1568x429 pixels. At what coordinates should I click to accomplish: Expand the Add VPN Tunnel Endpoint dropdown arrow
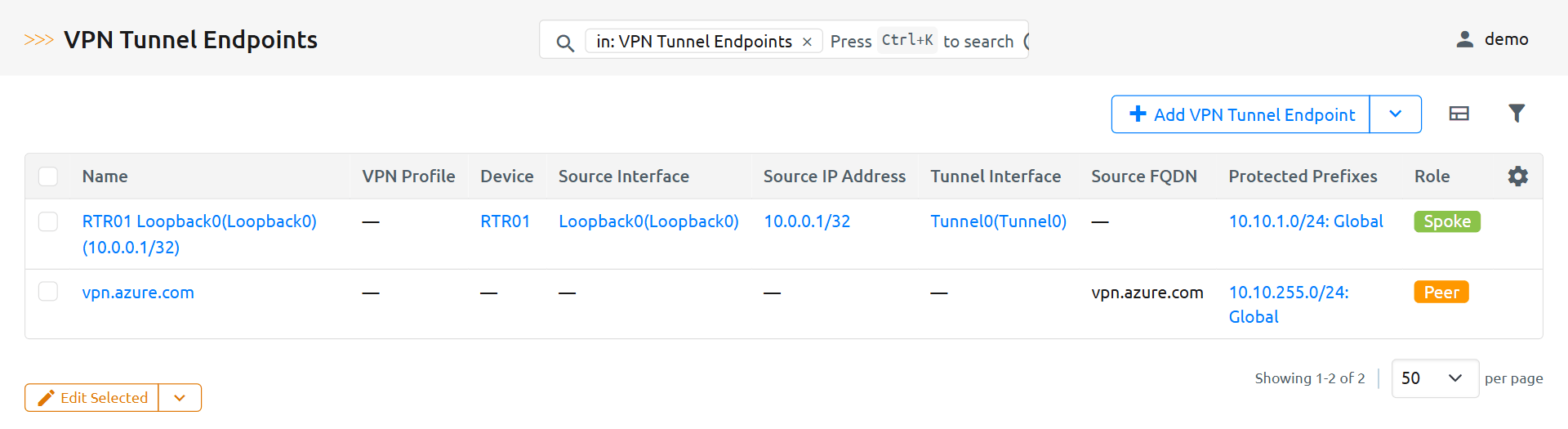tap(1395, 114)
